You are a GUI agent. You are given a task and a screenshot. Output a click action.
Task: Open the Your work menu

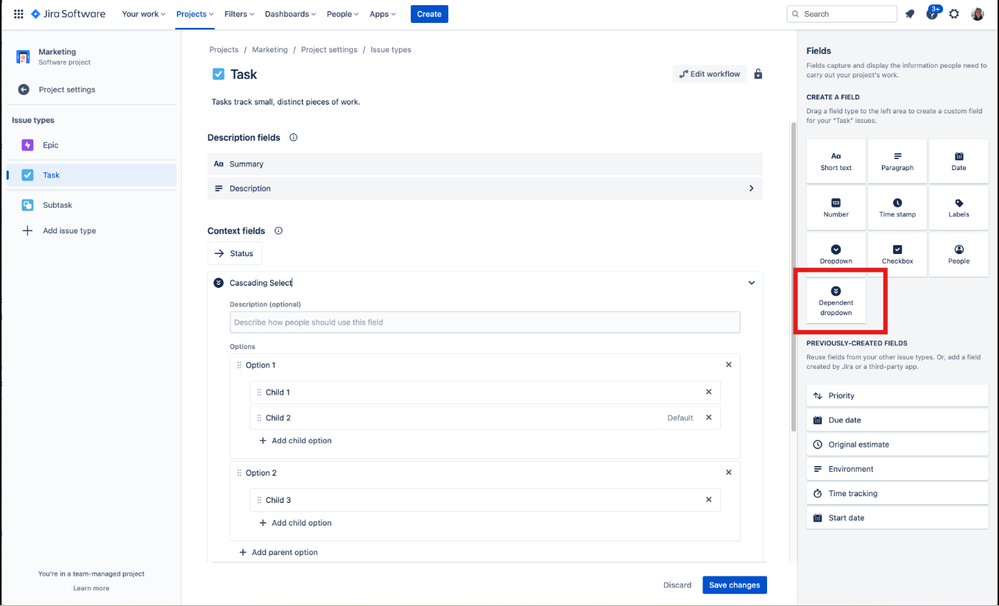143,14
